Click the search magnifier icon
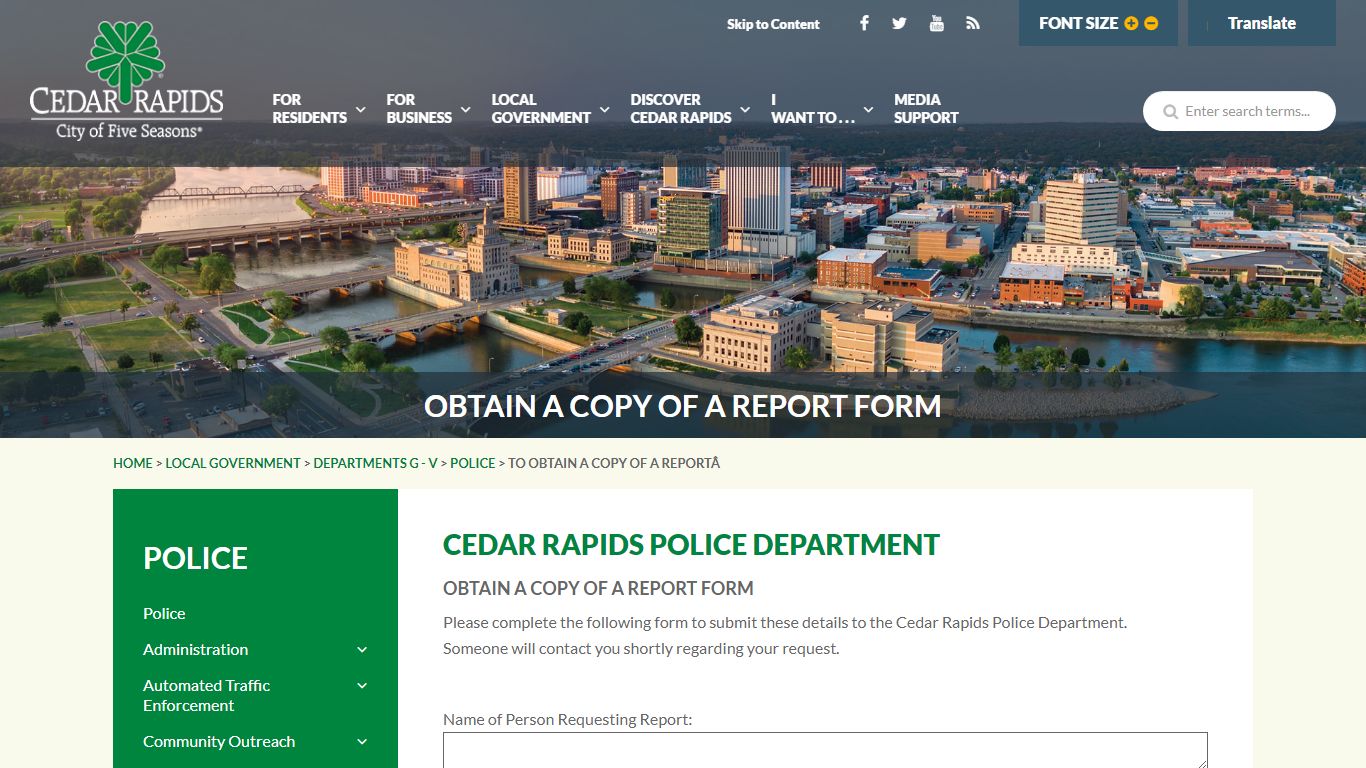Image resolution: width=1366 pixels, height=768 pixels. point(1170,112)
